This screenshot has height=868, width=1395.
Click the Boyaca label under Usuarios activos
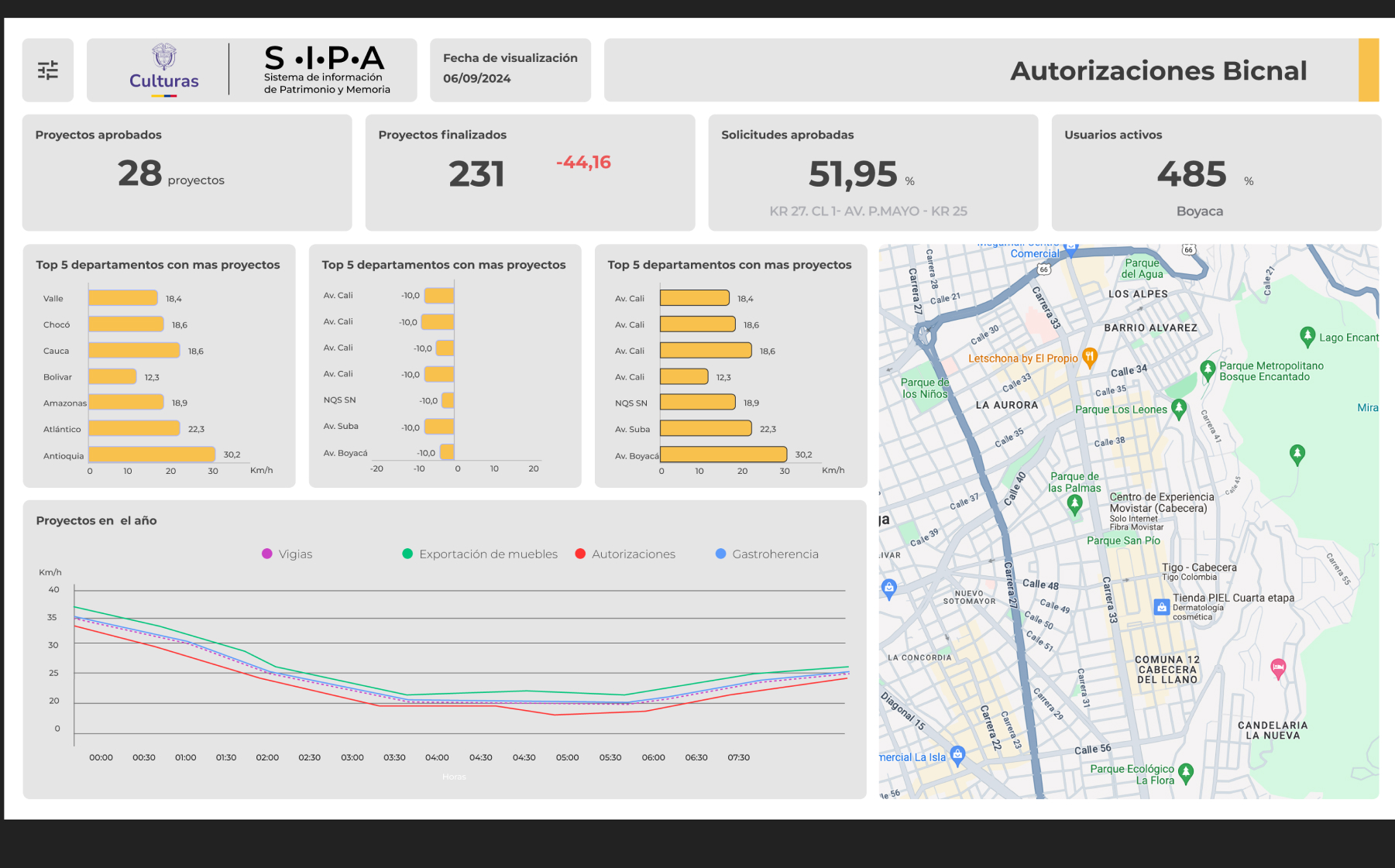click(1200, 211)
